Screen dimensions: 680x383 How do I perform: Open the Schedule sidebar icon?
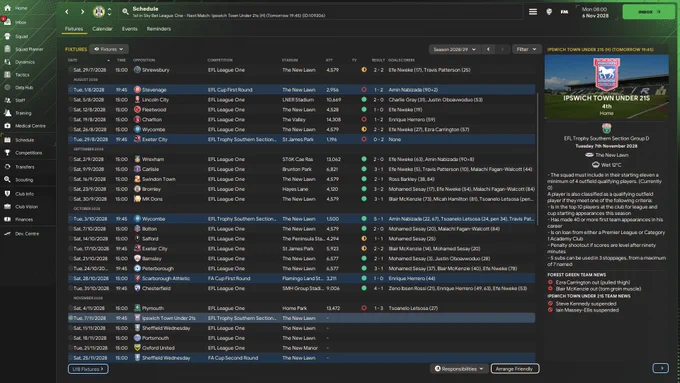click(x=7, y=140)
